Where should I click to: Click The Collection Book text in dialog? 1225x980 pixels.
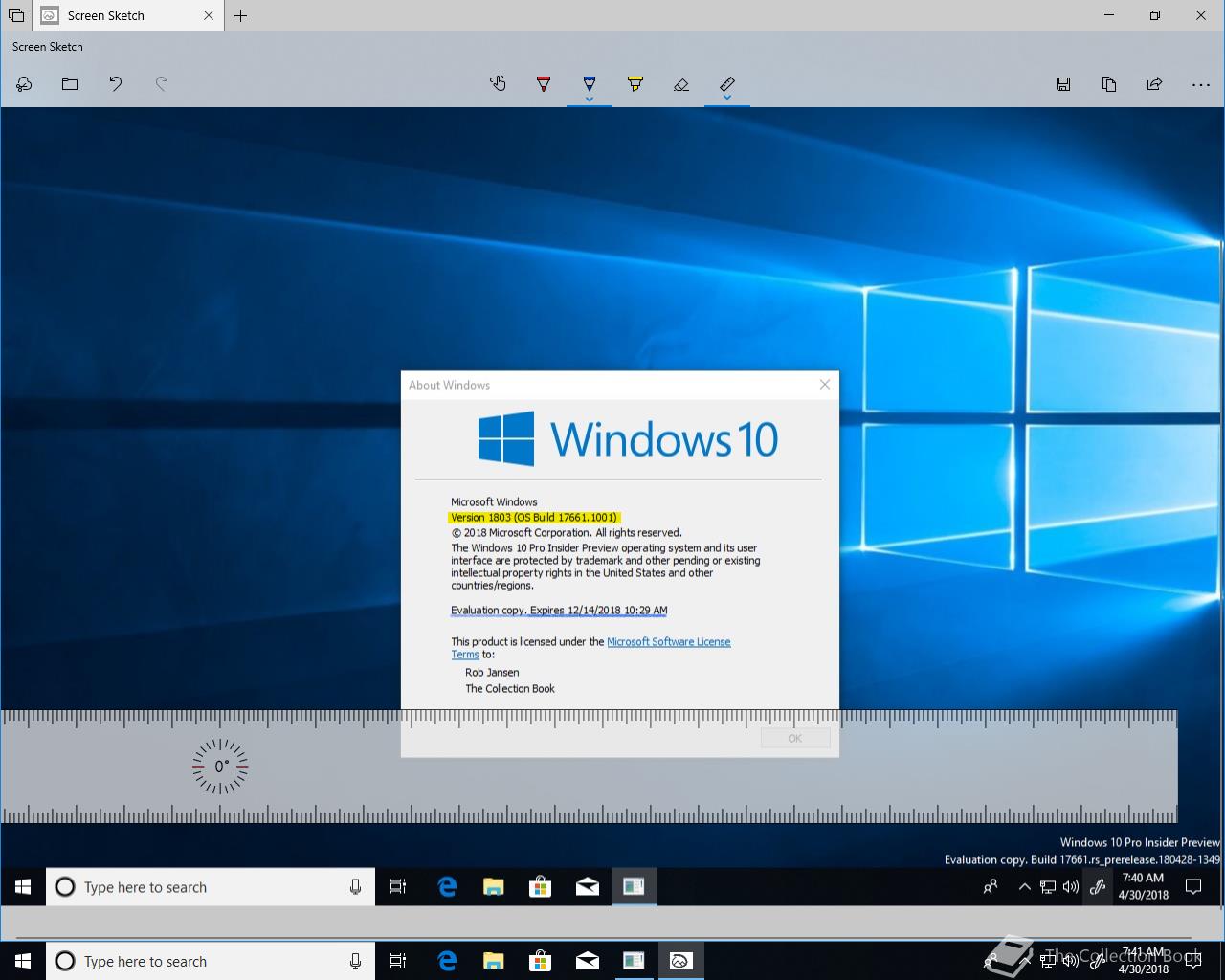click(510, 689)
